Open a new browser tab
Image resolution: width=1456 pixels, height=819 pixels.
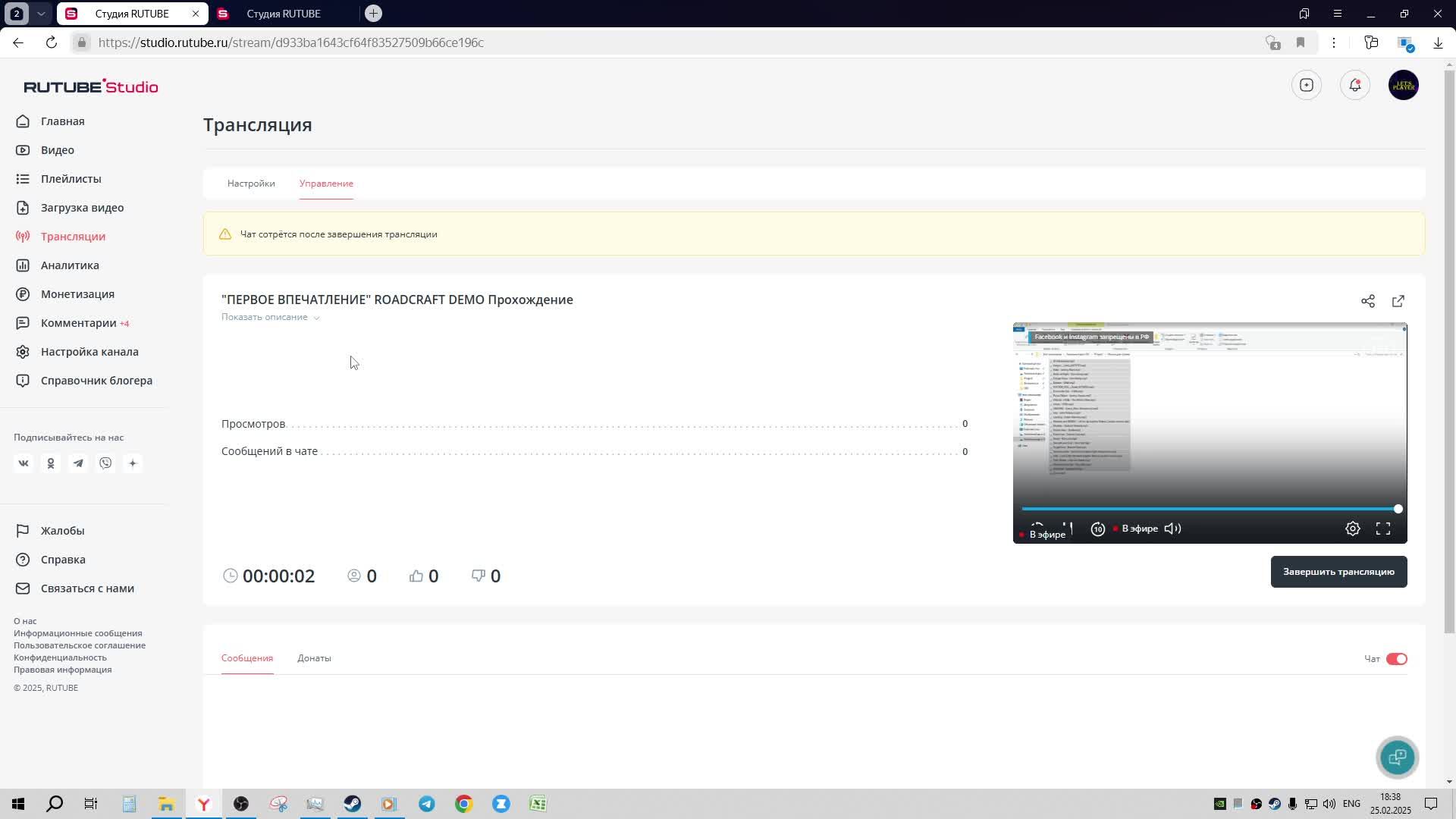click(373, 13)
